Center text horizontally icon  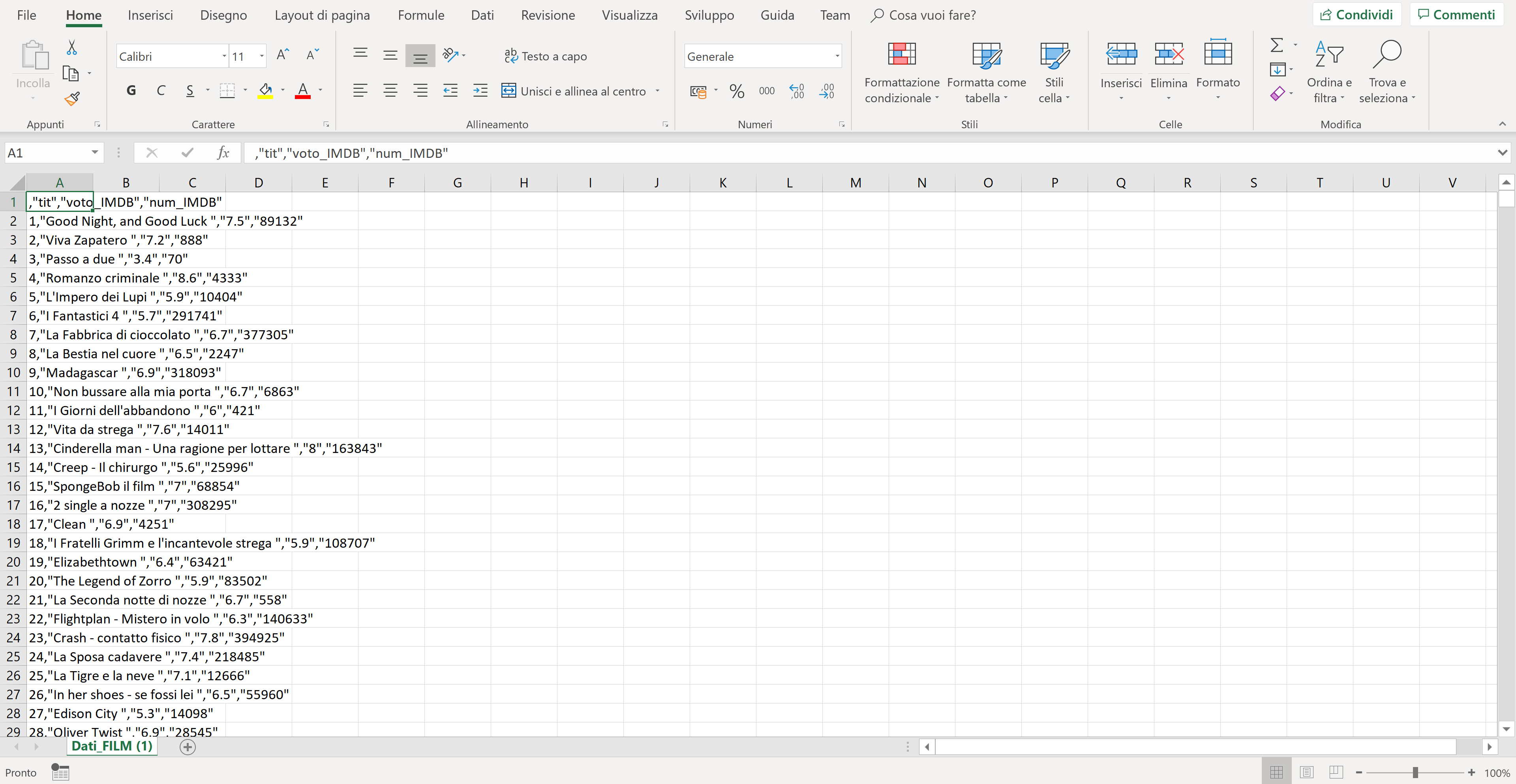pyautogui.click(x=390, y=91)
